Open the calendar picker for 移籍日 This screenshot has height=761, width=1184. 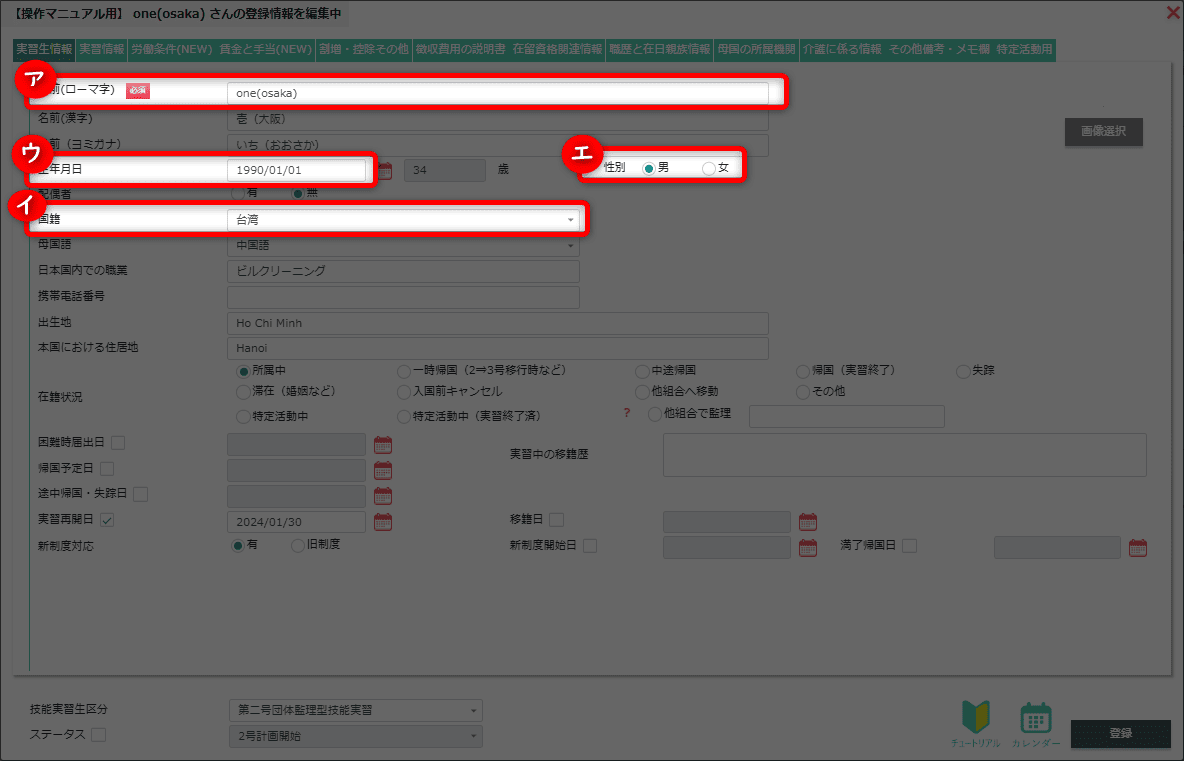coord(808,522)
